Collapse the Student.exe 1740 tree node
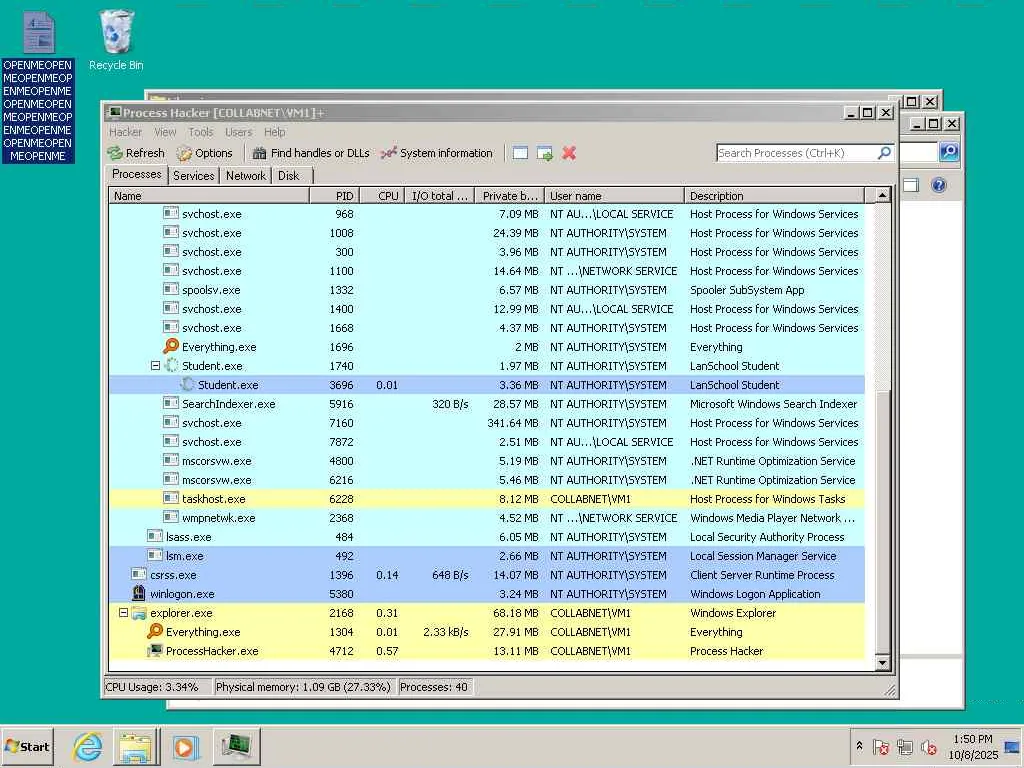This screenshot has height=768, width=1024. tap(155, 366)
